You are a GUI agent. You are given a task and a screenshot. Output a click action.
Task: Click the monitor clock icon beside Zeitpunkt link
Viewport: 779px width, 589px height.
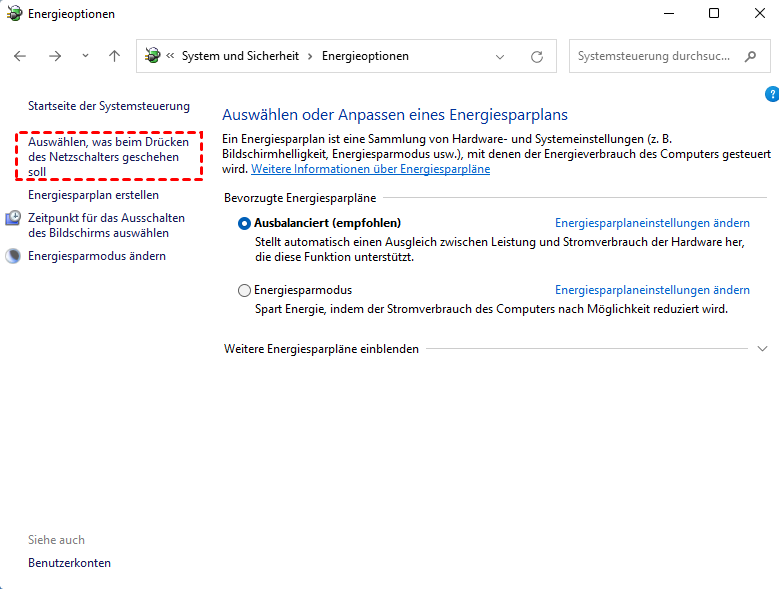point(13,218)
